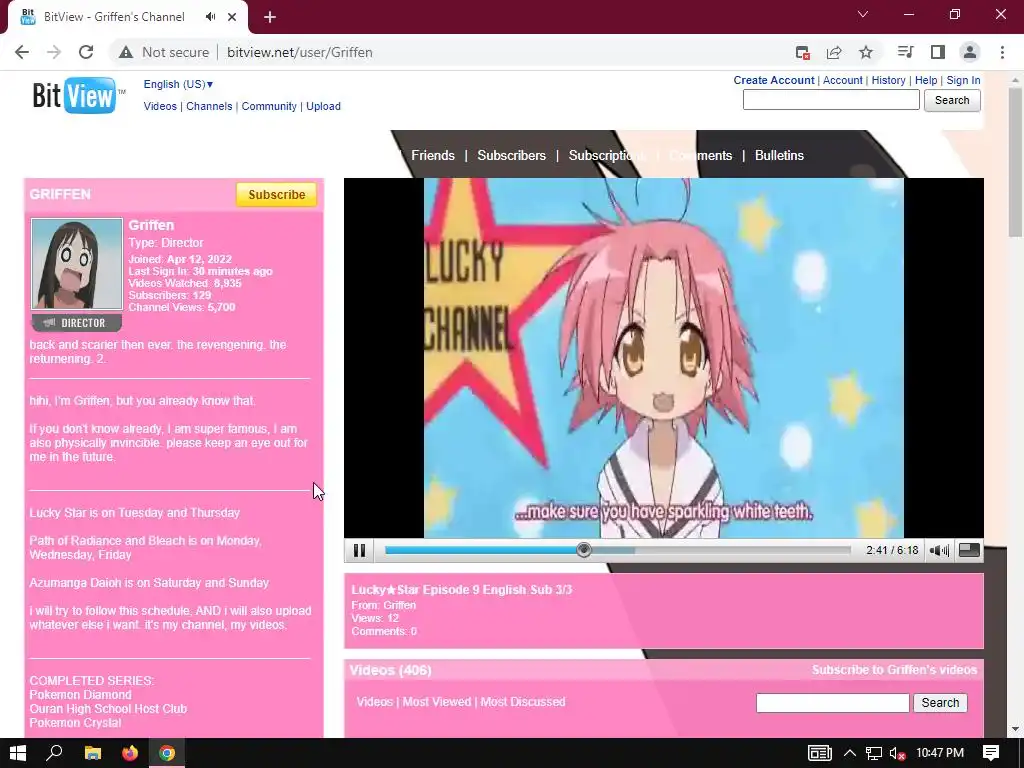Select the Videos sort link in Videos panel
1024x768 pixels.
point(375,702)
